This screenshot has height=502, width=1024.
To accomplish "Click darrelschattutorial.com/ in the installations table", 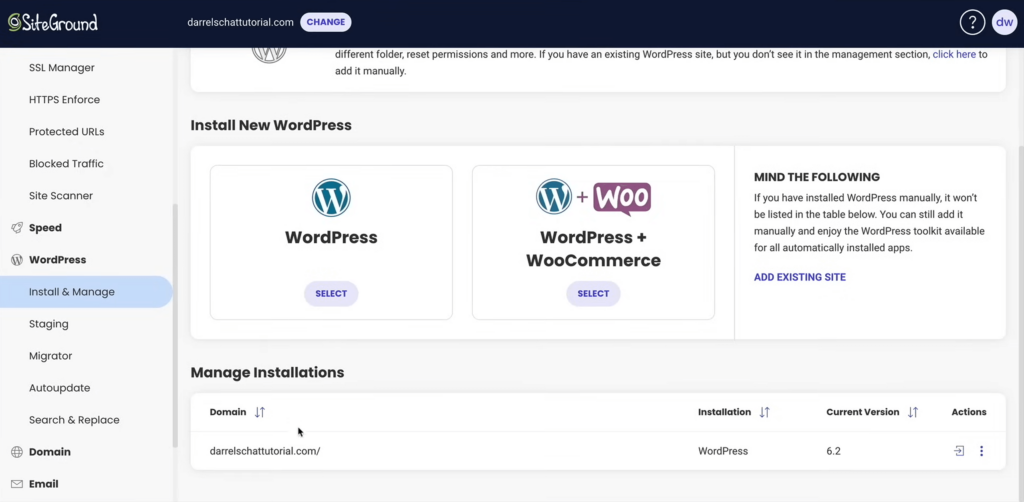I will tap(265, 451).
